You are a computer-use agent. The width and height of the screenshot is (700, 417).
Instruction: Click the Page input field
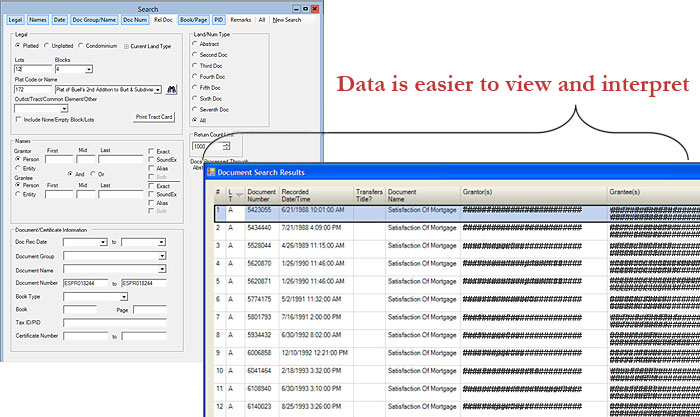click(x=150, y=309)
